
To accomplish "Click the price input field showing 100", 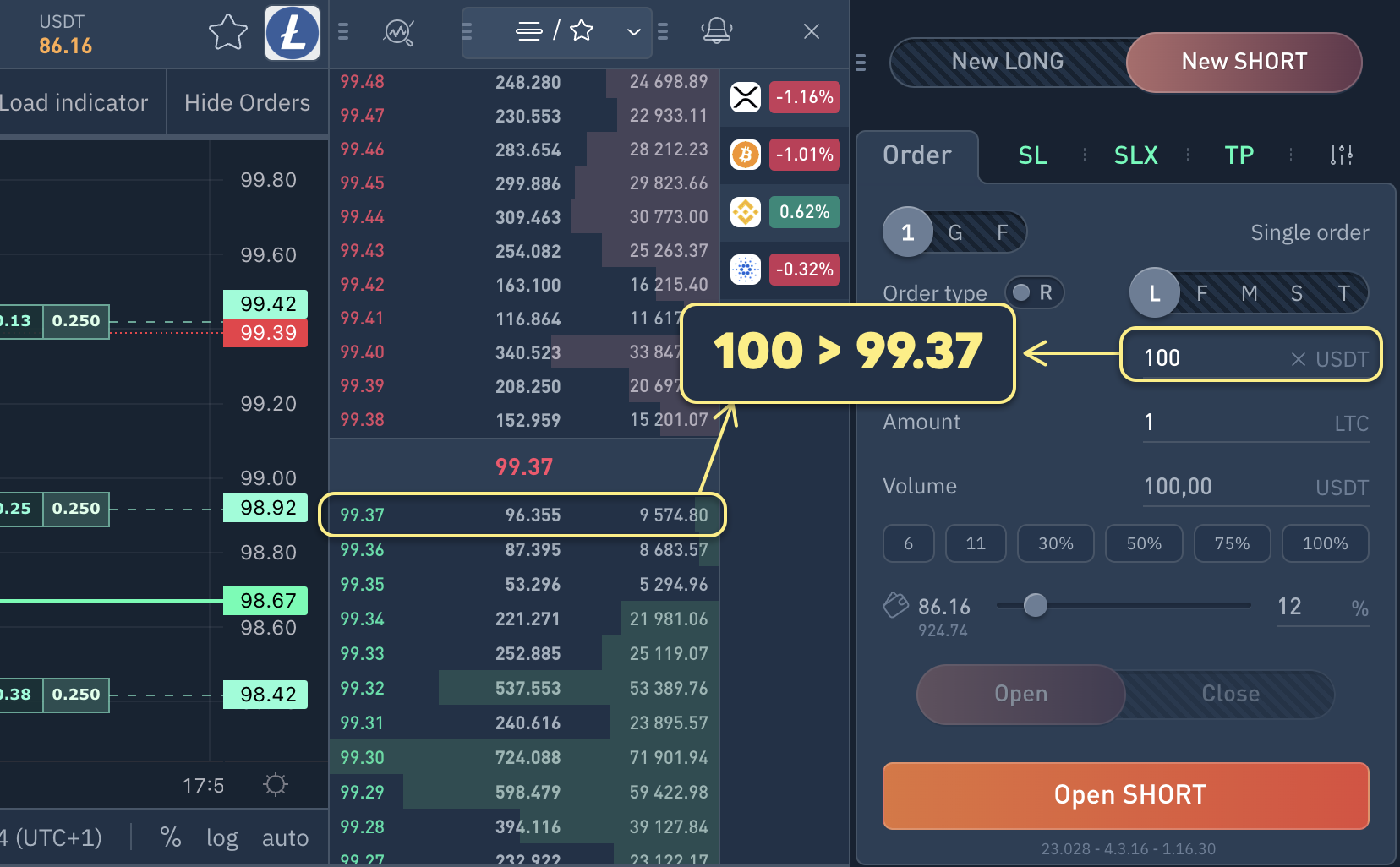I will 1209,357.
